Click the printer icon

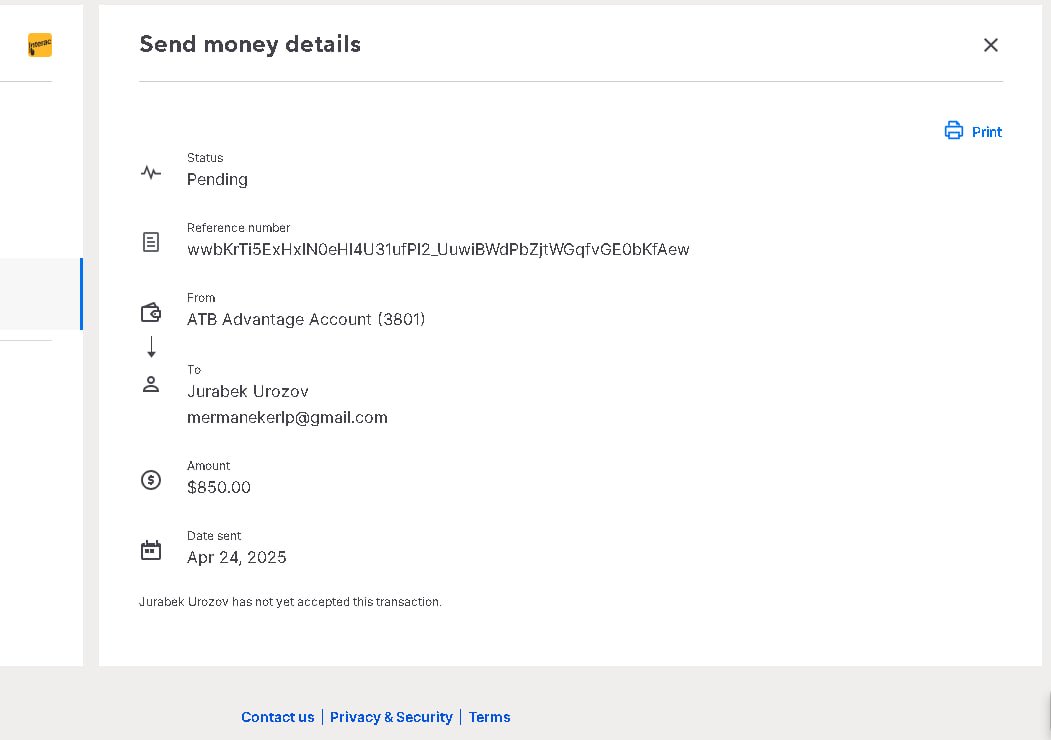tap(954, 131)
